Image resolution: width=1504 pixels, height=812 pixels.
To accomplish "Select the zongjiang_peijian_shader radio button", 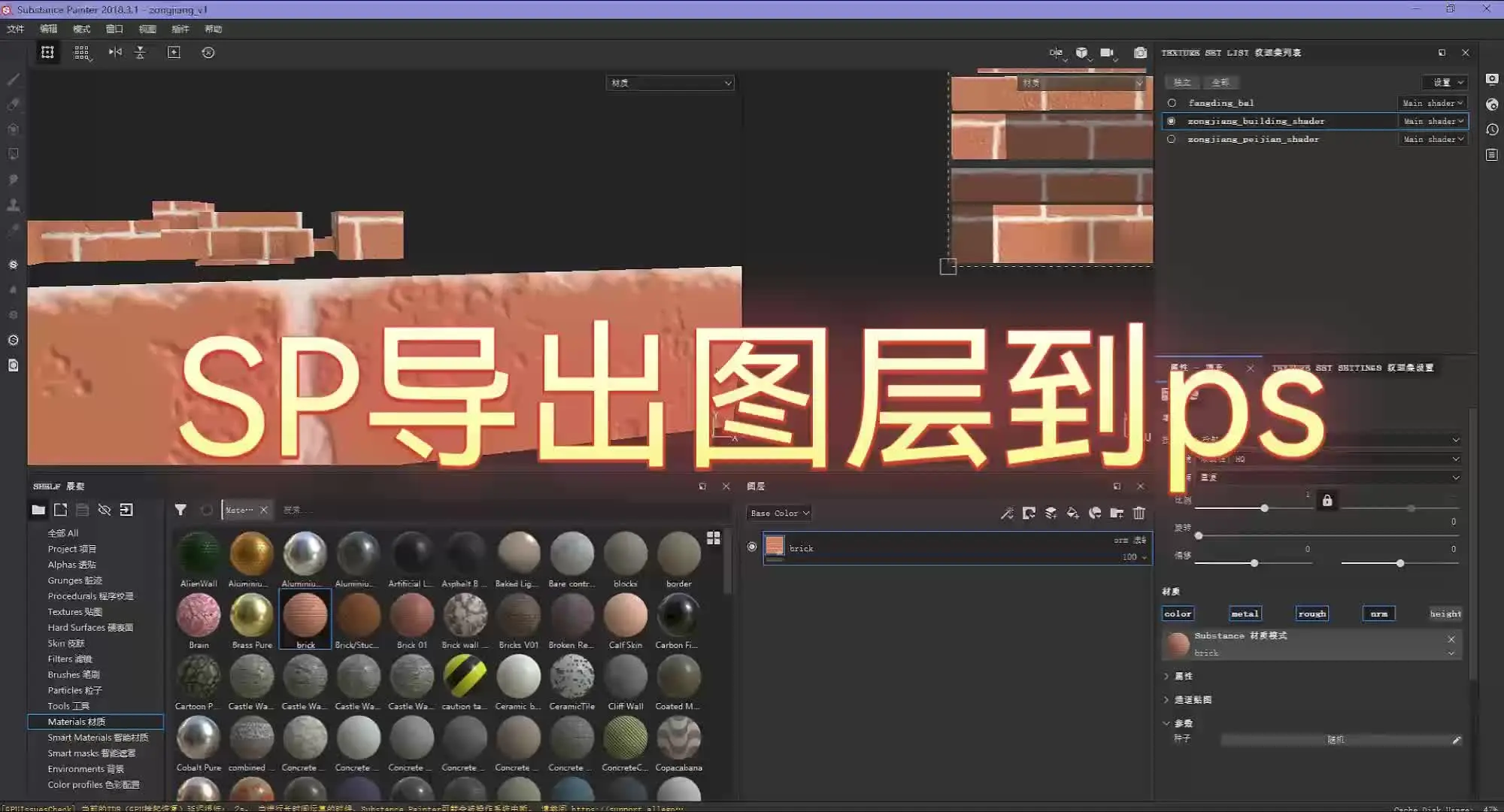I will click(x=1171, y=138).
